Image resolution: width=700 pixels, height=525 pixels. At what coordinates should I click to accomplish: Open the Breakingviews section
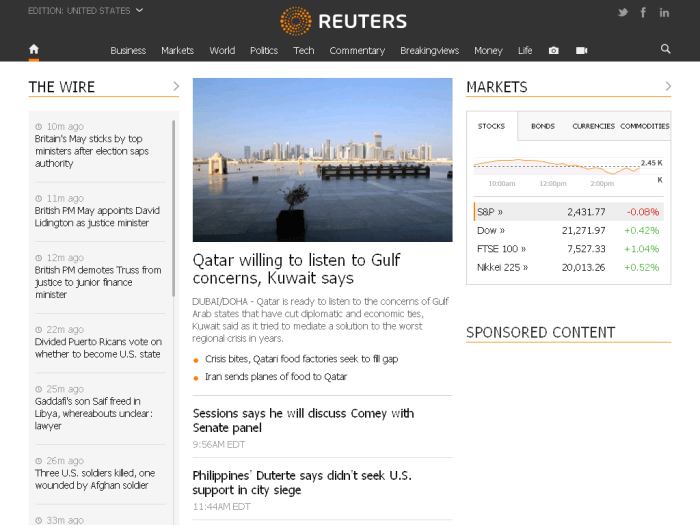pyautogui.click(x=429, y=50)
